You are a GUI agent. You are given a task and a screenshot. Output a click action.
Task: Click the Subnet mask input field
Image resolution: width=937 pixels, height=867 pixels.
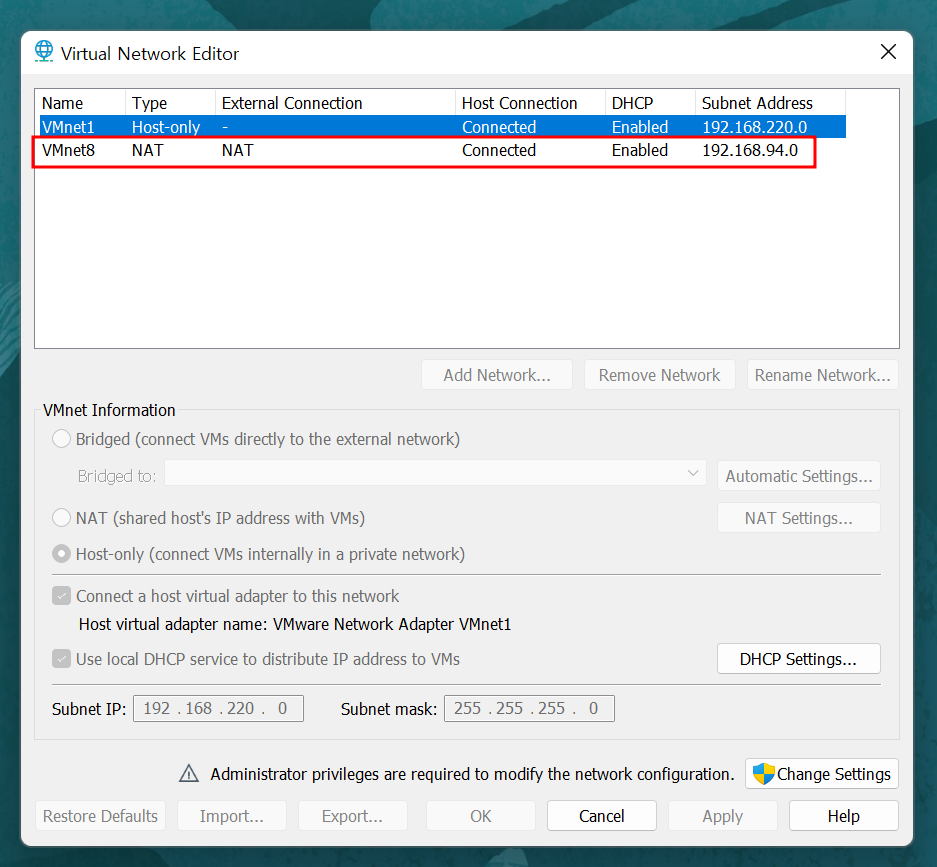(529, 708)
